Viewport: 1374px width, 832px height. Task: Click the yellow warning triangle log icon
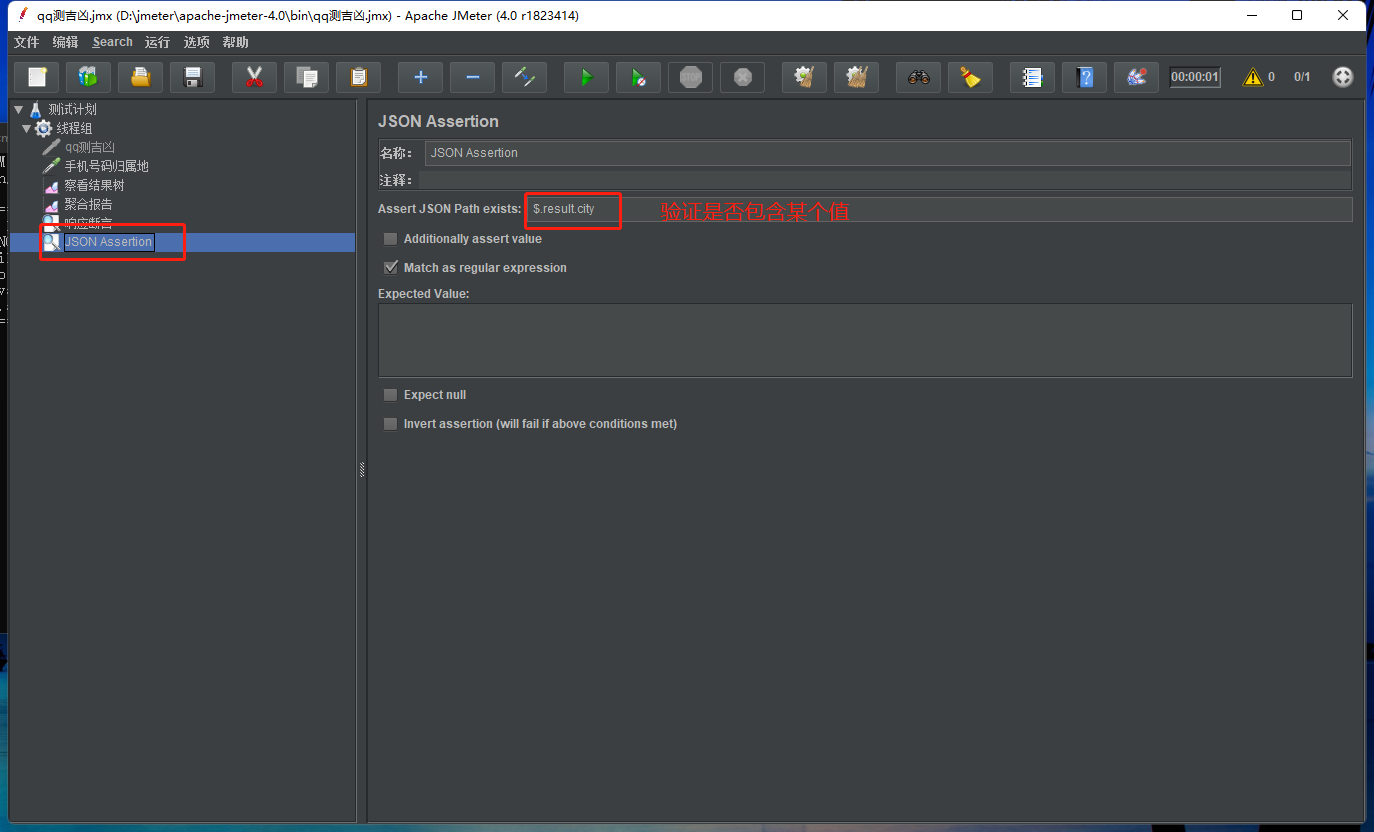pos(1252,77)
